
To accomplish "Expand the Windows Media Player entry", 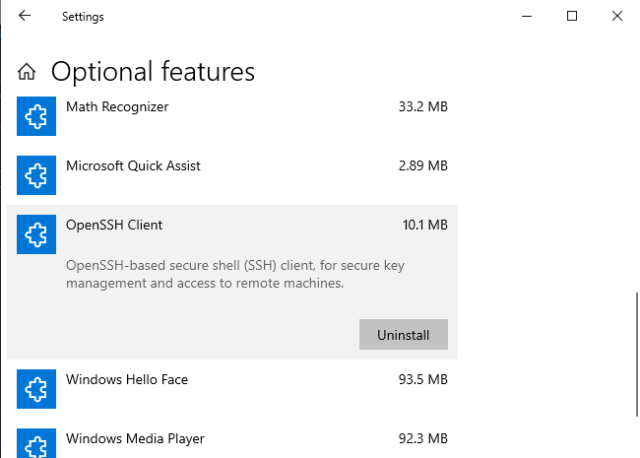I will 230,438.
